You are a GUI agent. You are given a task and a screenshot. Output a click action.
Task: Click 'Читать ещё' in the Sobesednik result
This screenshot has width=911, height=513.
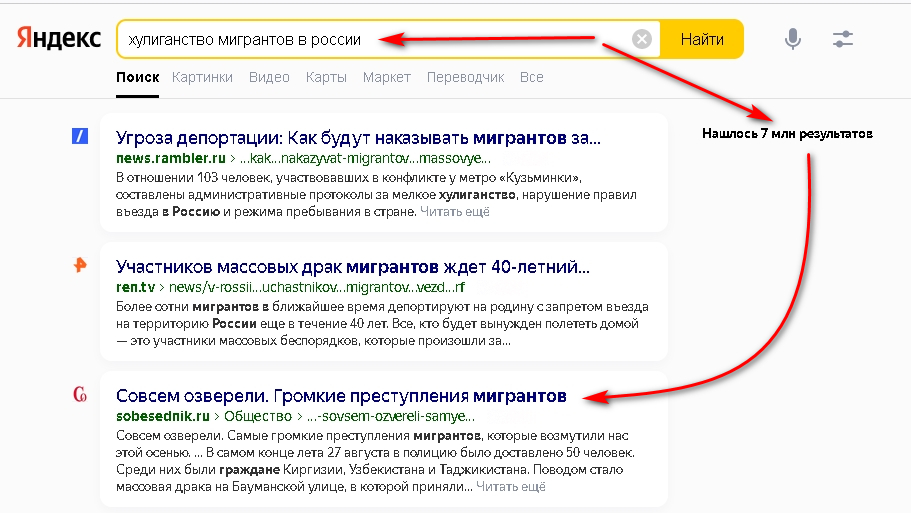[511, 486]
